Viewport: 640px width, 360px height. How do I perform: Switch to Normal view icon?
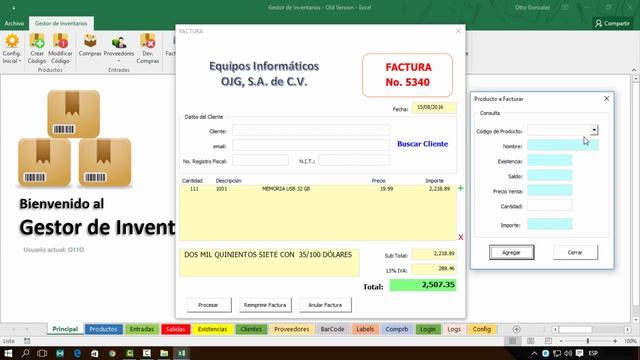pos(513,341)
